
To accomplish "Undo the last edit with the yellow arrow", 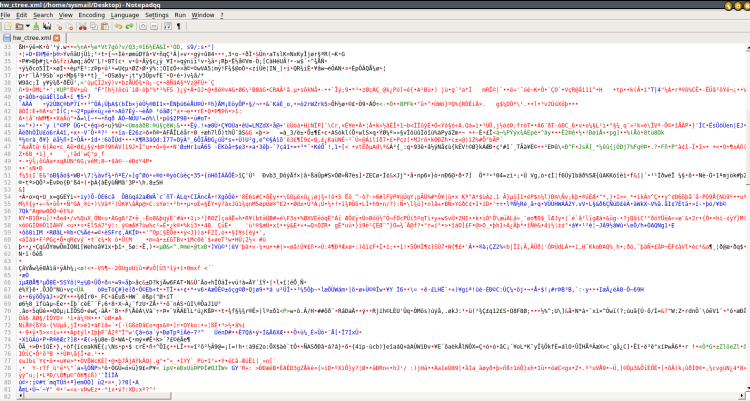I will click(x=118, y=26).
